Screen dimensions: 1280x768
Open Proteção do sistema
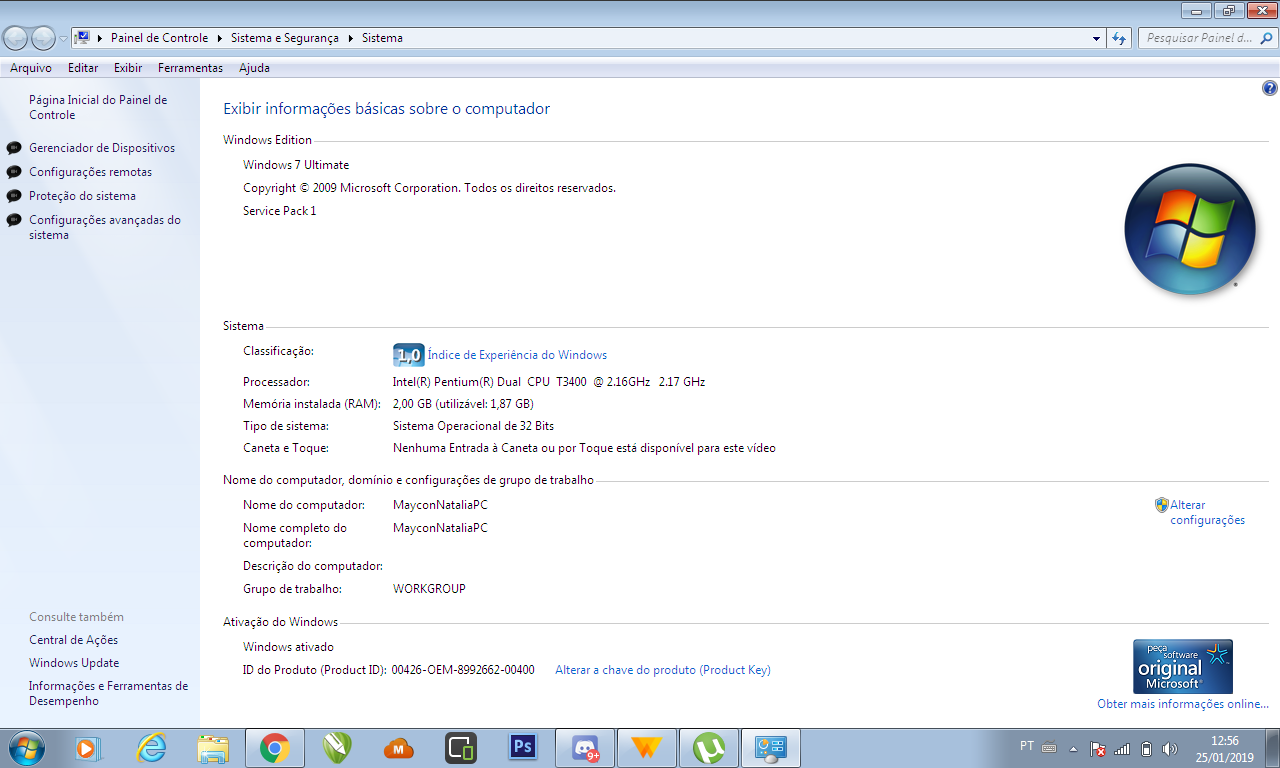[x=82, y=196]
